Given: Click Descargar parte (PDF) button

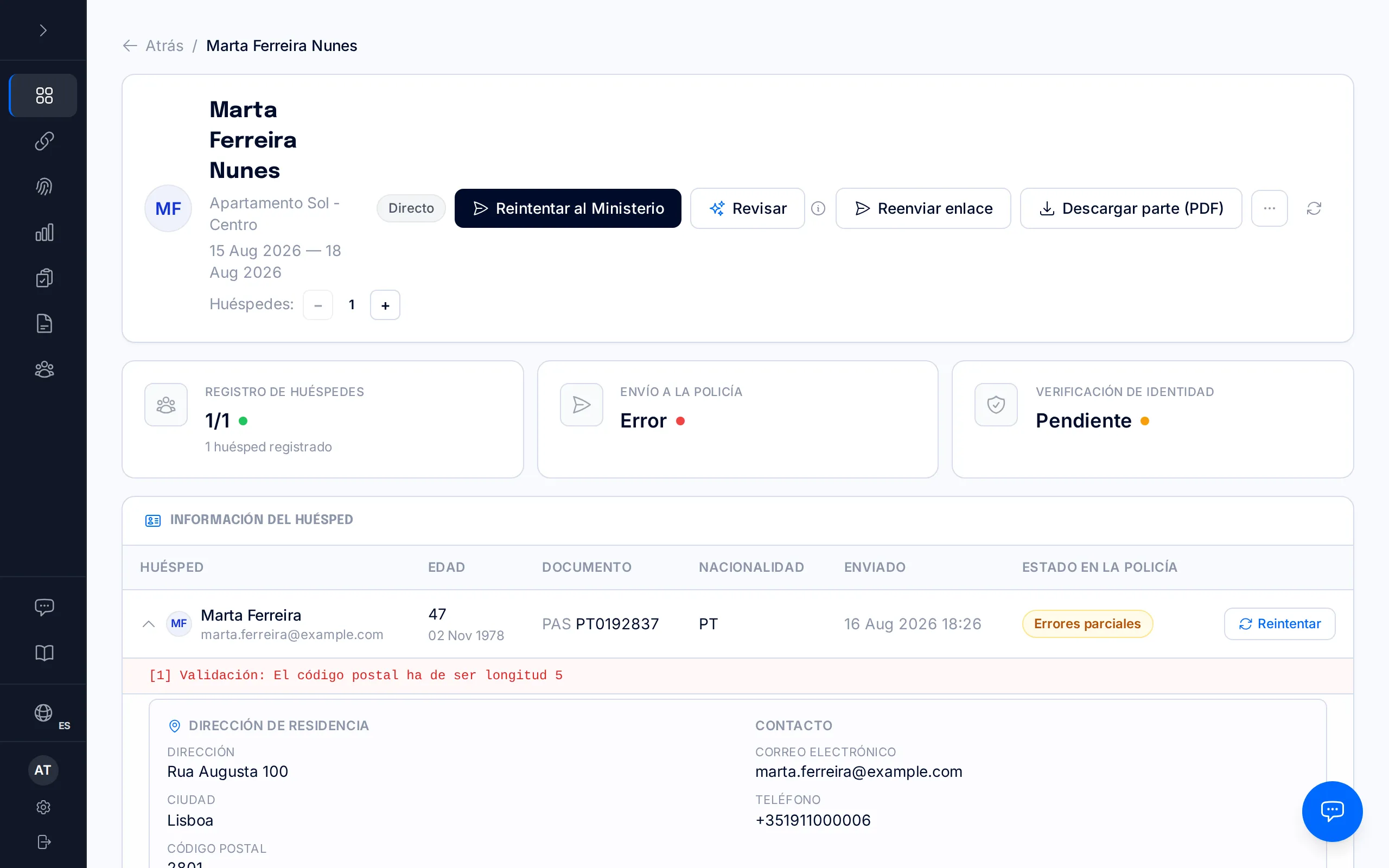Looking at the screenshot, I should click(x=1131, y=208).
